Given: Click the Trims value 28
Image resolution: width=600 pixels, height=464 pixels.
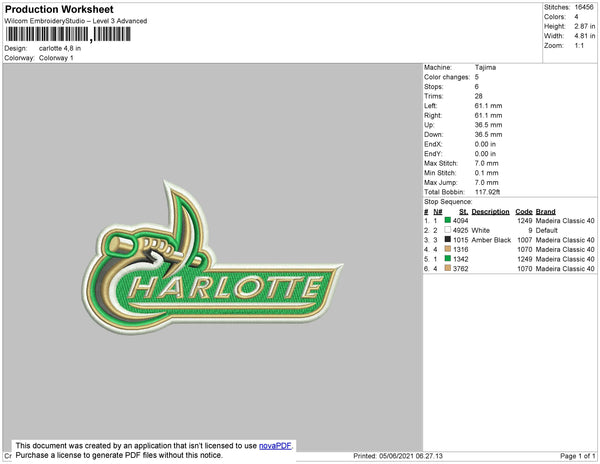Looking at the screenshot, I should click(x=478, y=96).
